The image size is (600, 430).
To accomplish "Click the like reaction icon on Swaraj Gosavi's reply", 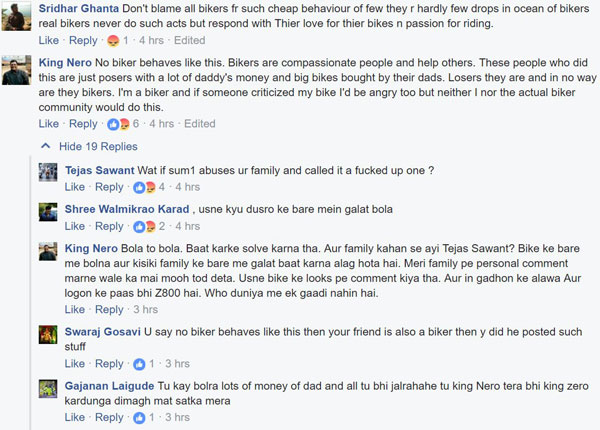I will tap(139, 364).
